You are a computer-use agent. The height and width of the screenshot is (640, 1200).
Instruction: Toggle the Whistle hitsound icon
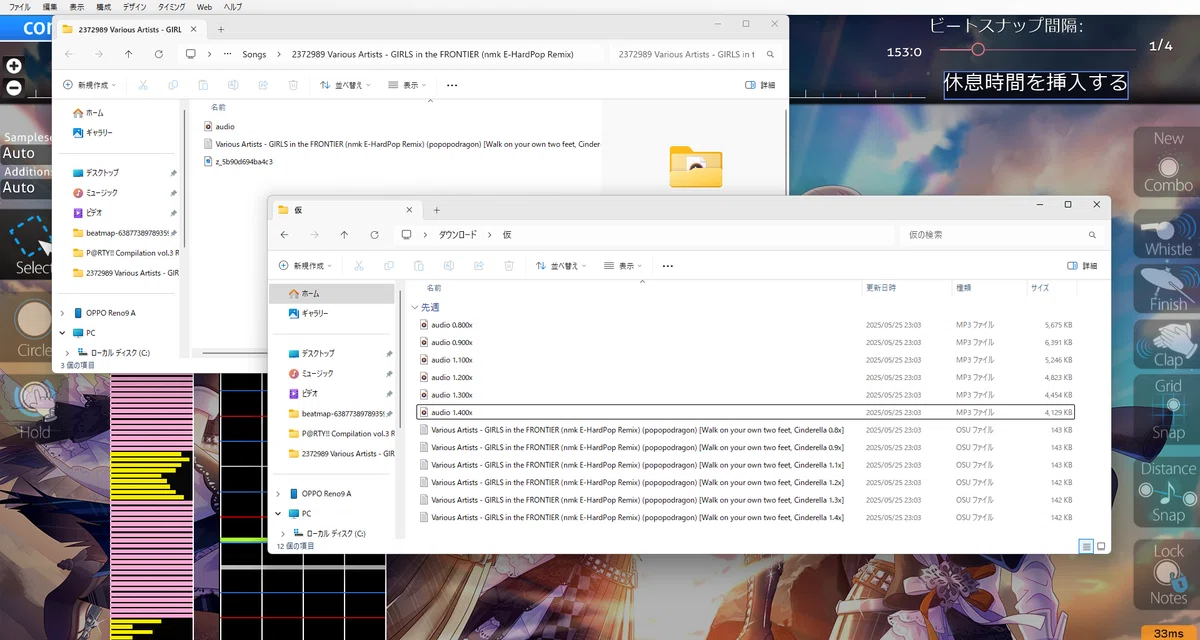[x=1167, y=237]
